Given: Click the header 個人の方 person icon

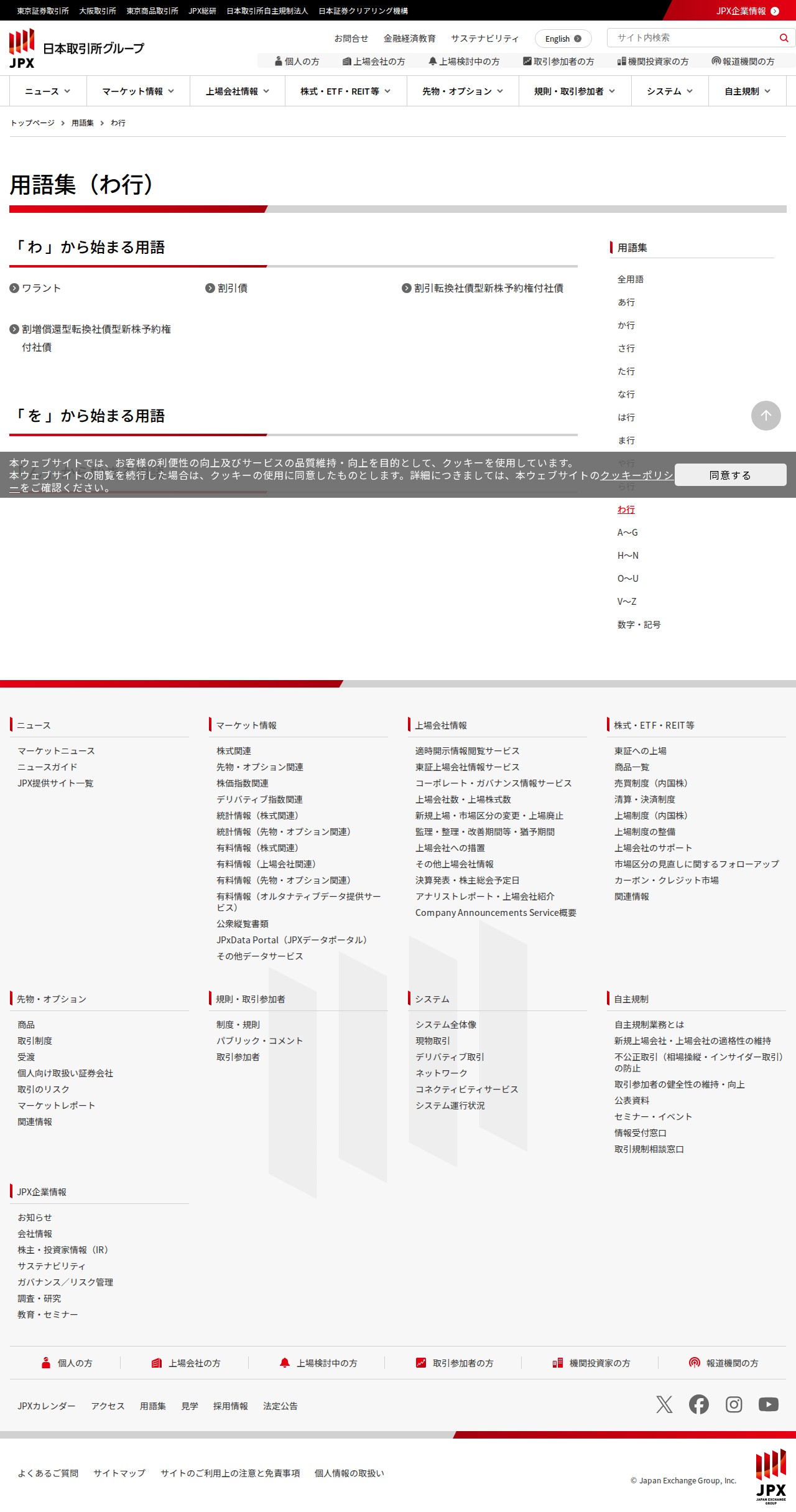Looking at the screenshot, I should coord(279,61).
